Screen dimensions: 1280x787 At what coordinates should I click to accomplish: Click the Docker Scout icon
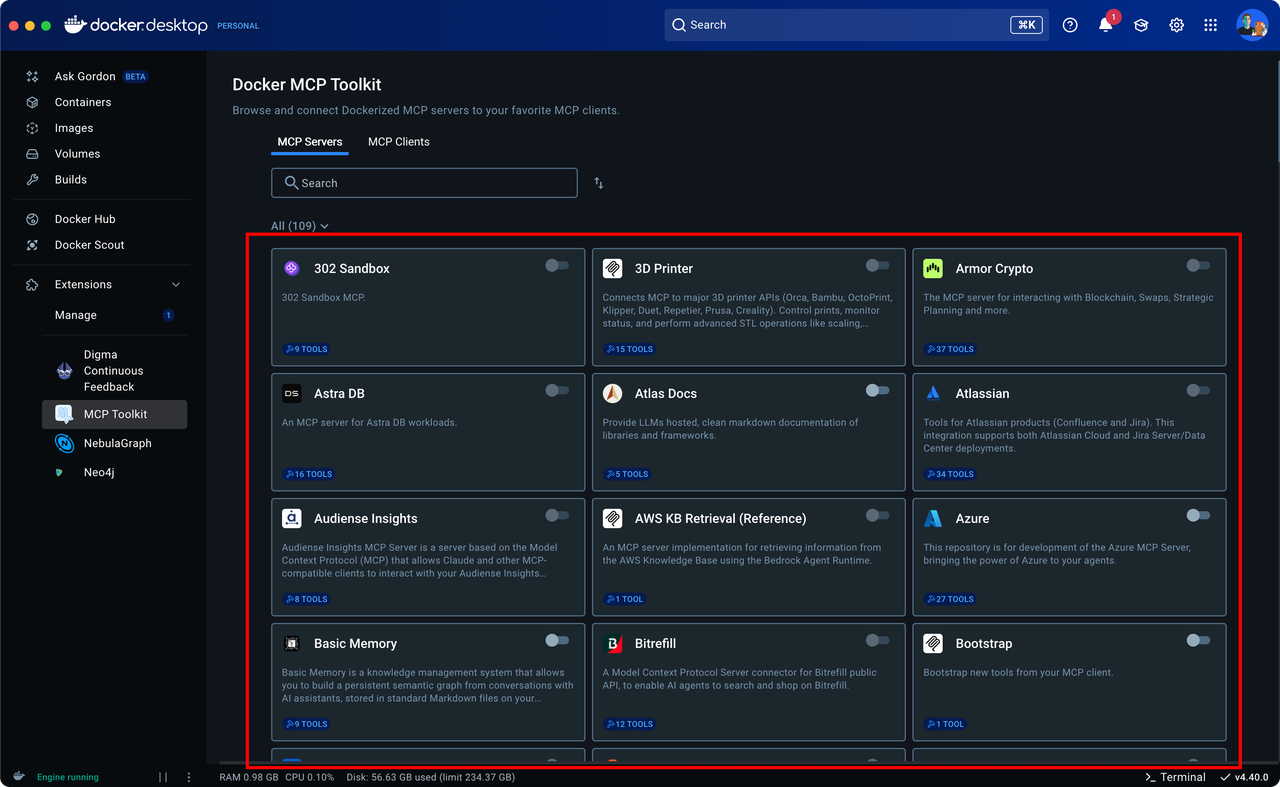coord(32,245)
